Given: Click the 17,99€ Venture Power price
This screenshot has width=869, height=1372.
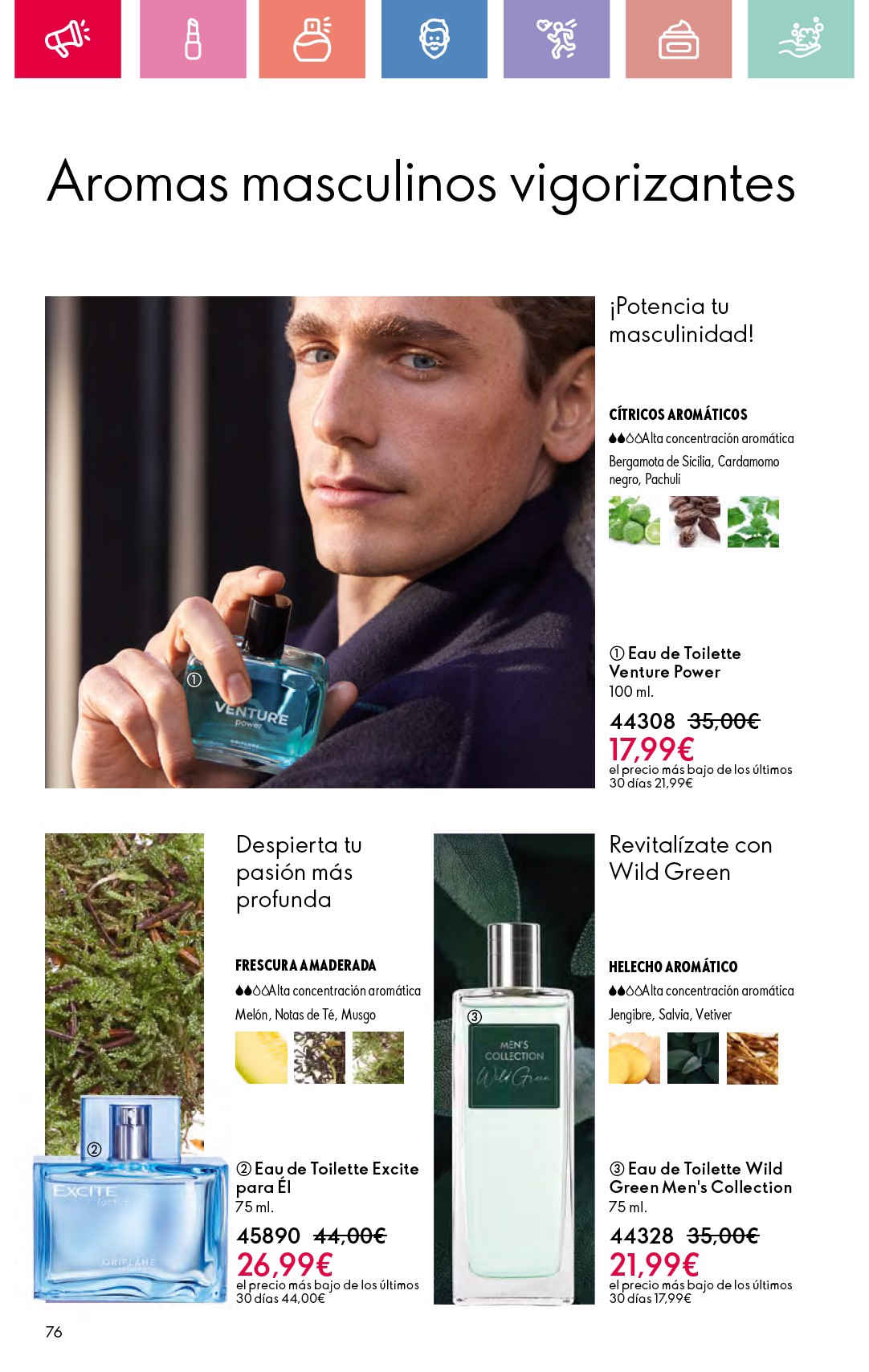Looking at the screenshot, I should click(651, 750).
